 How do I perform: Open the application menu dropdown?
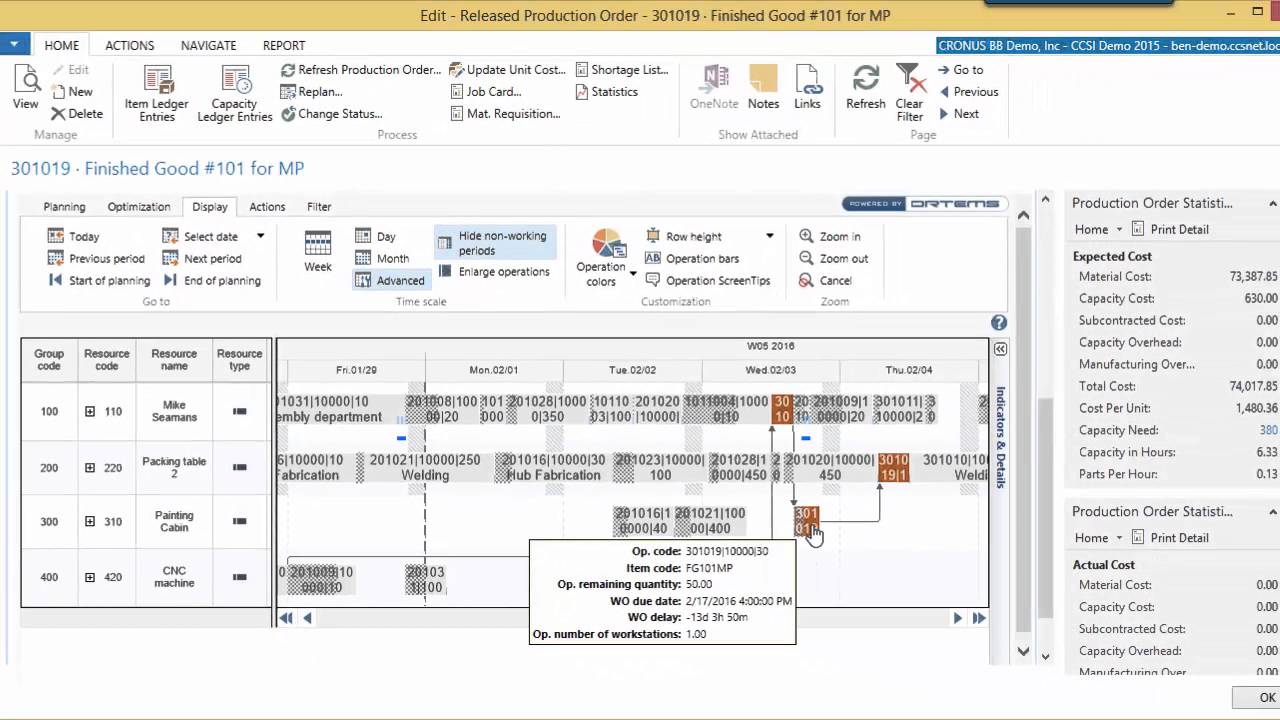pyautogui.click(x=14, y=44)
